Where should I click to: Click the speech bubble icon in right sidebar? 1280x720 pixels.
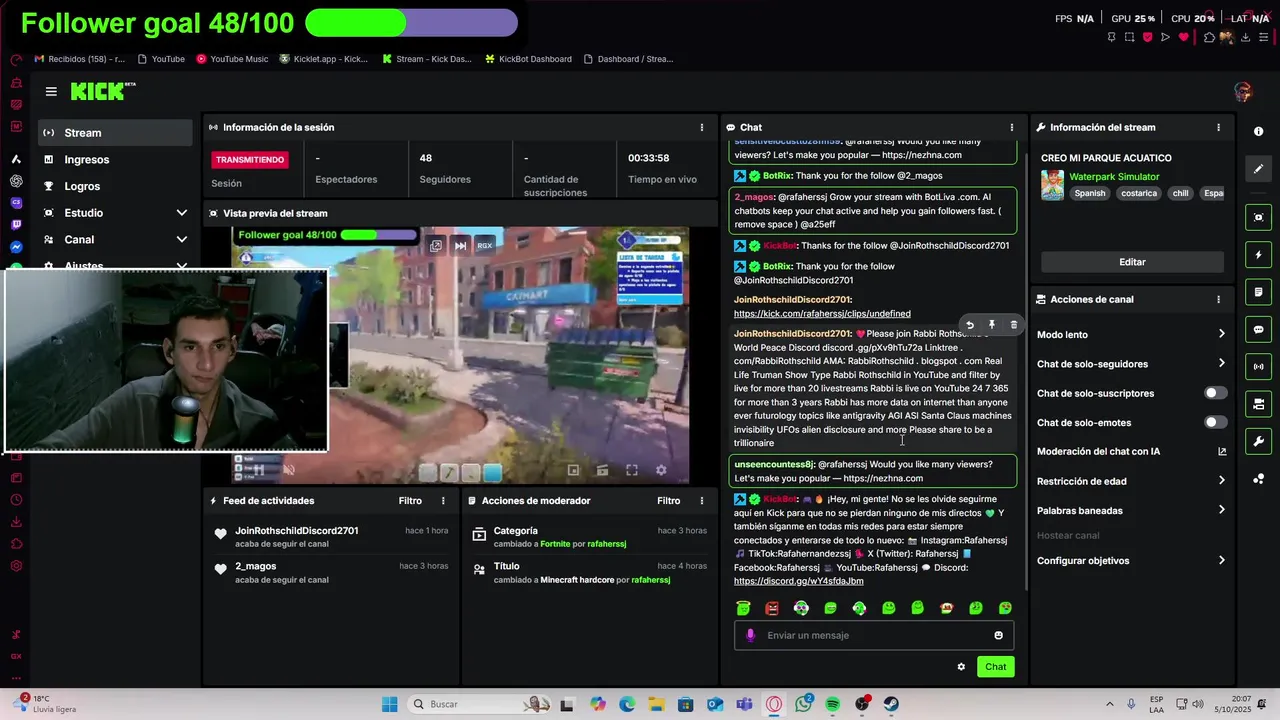[1258, 329]
